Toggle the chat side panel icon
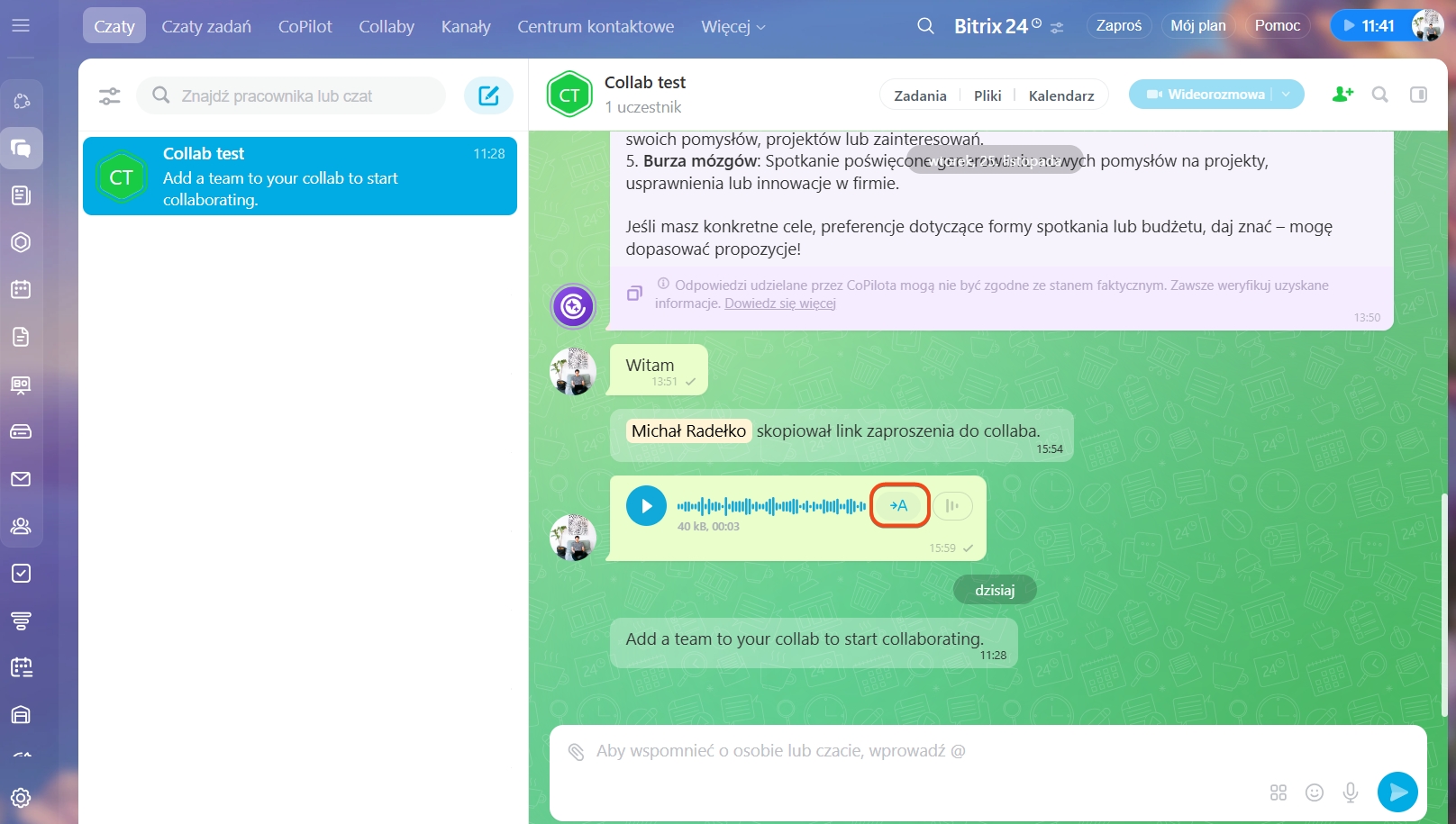This screenshot has height=824, width=1456. click(1419, 95)
